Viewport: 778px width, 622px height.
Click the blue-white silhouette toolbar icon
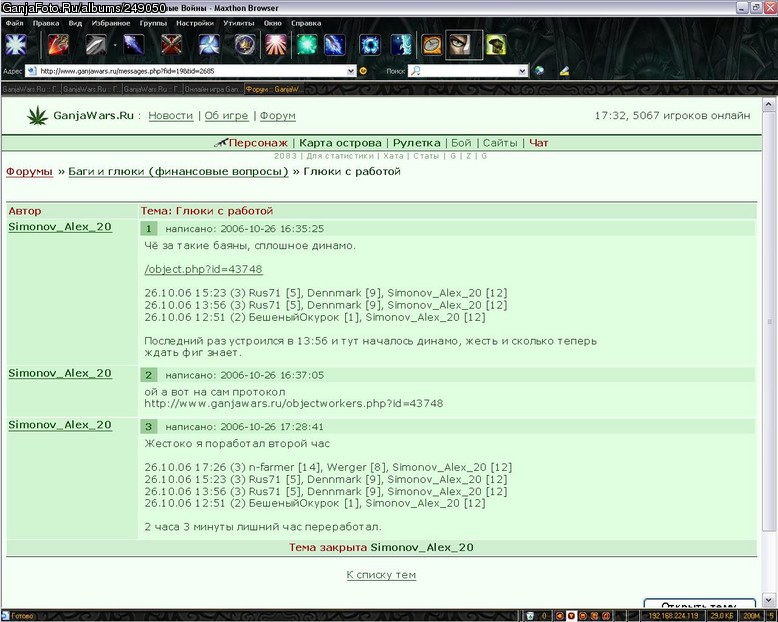[401, 45]
